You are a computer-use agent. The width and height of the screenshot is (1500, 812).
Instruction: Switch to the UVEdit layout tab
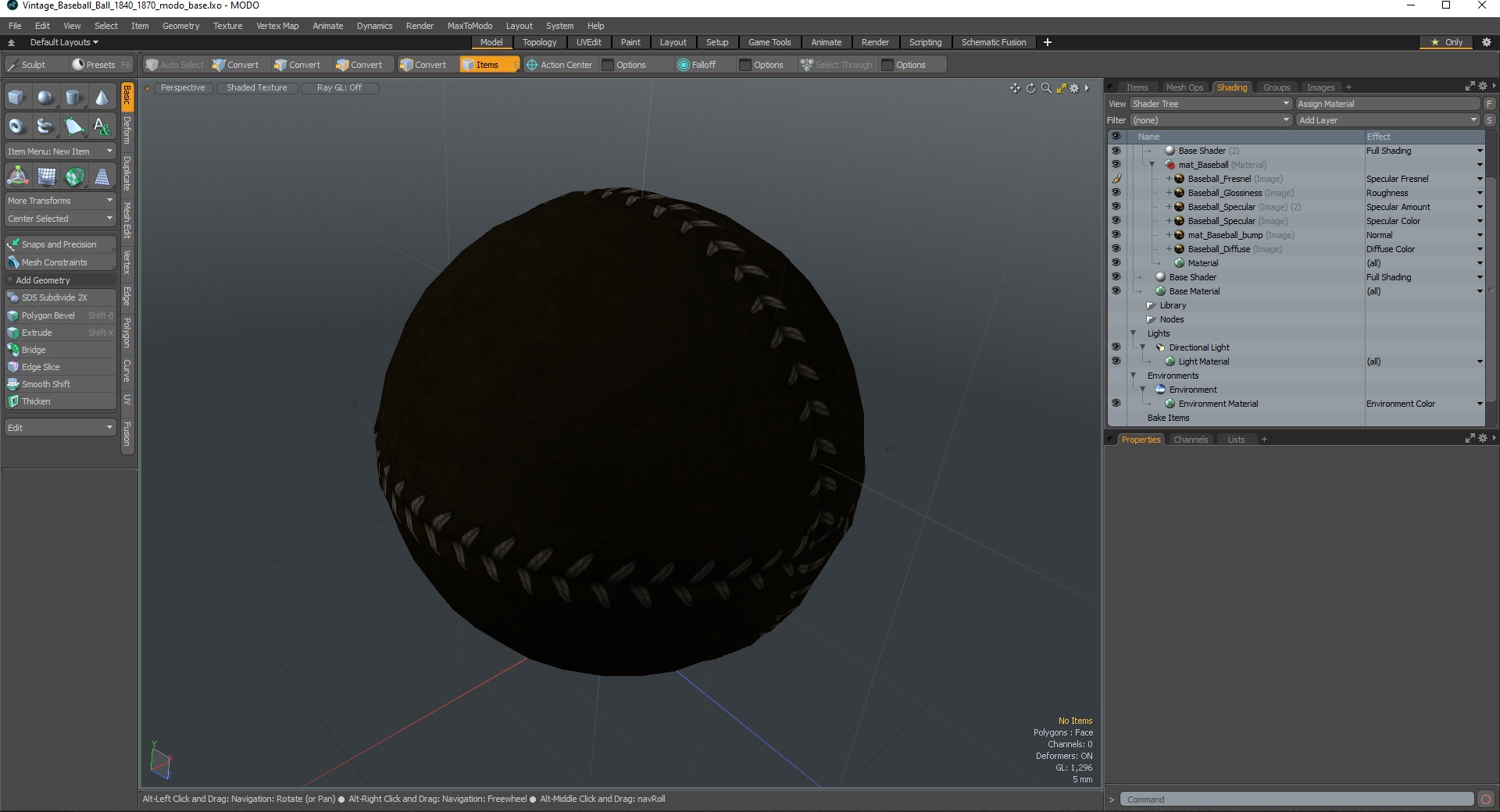point(588,42)
